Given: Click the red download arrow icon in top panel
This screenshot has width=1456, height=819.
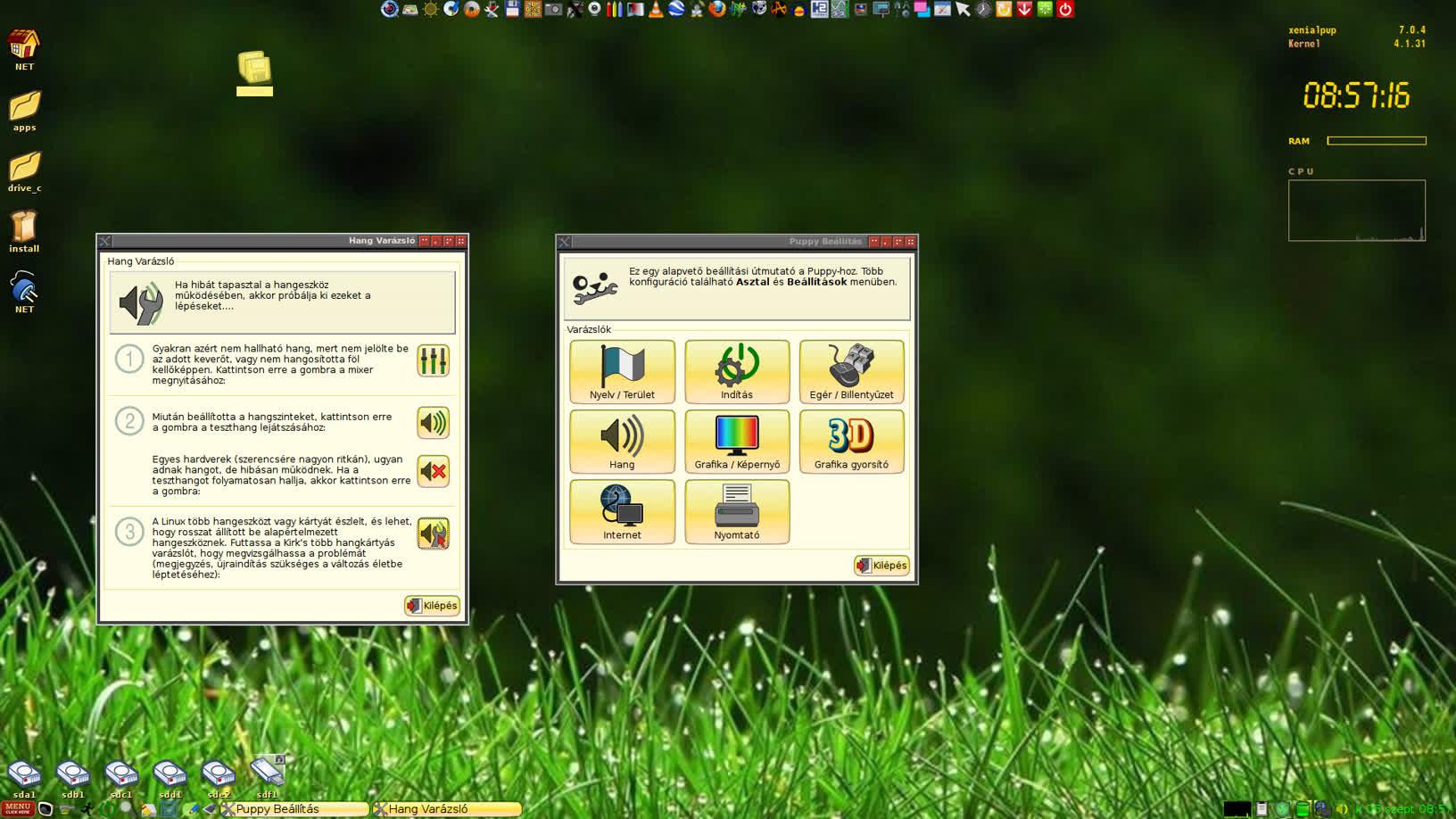Looking at the screenshot, I should (x=1024, y=9).
